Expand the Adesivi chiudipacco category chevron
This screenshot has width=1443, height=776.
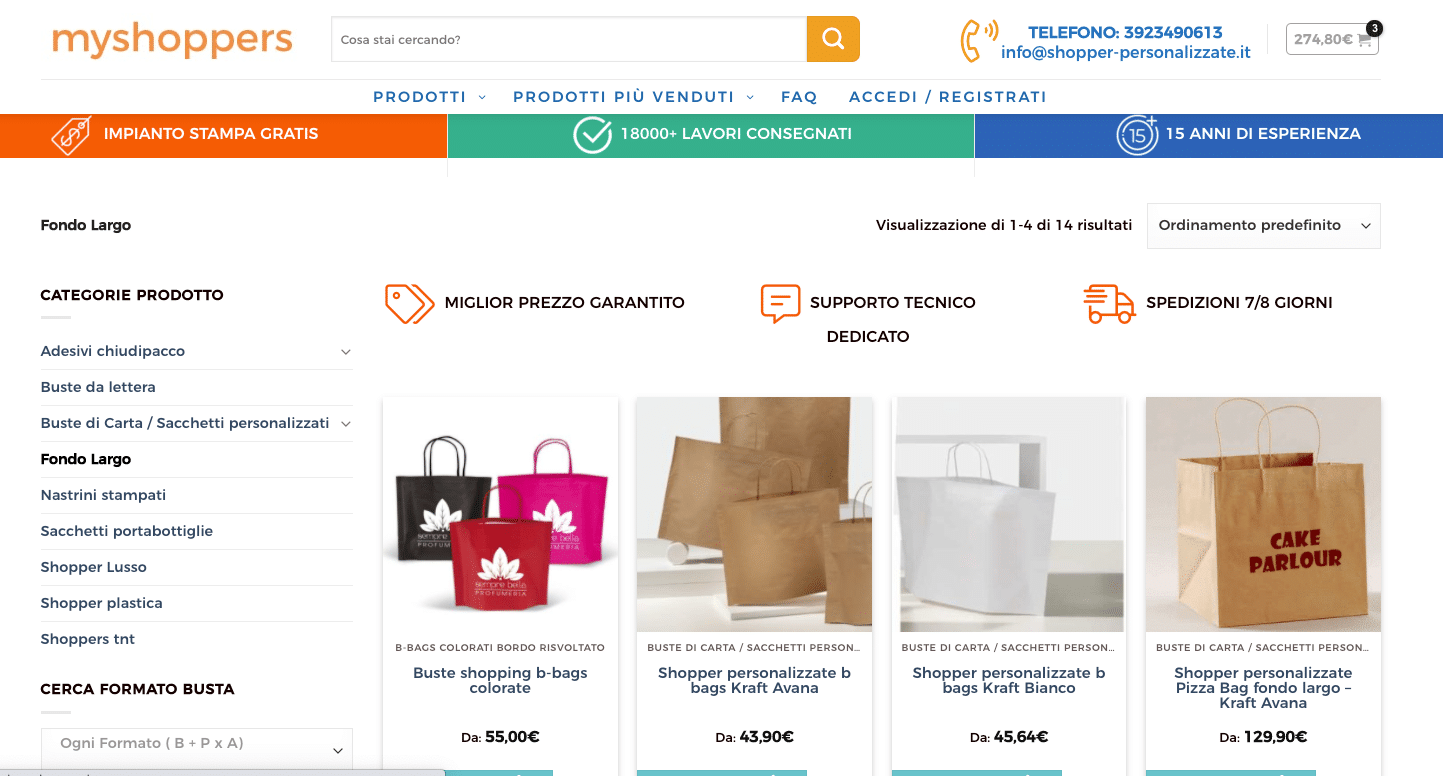[x=345, y=352]
